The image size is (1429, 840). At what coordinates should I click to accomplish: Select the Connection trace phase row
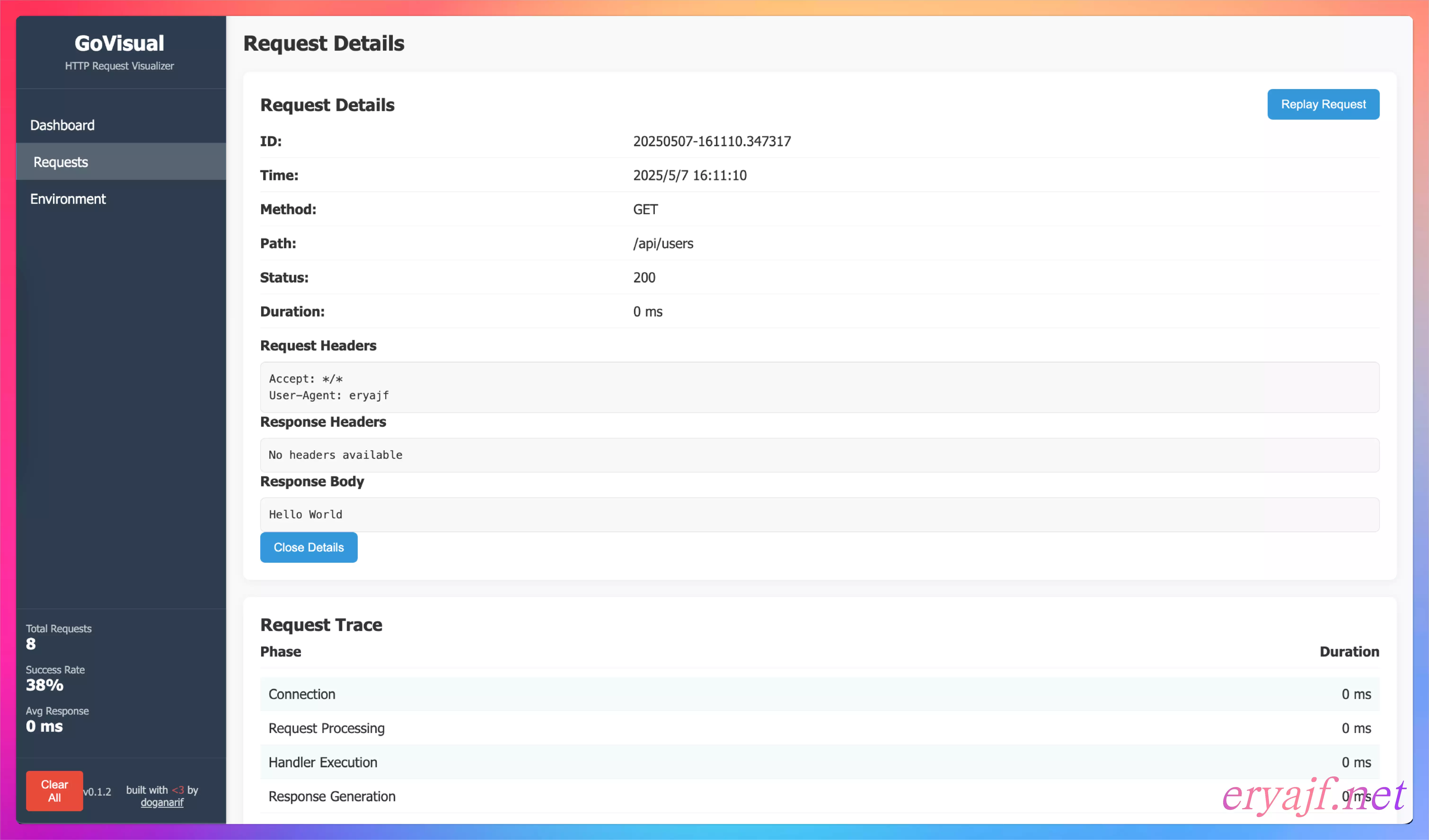(819, 694)
